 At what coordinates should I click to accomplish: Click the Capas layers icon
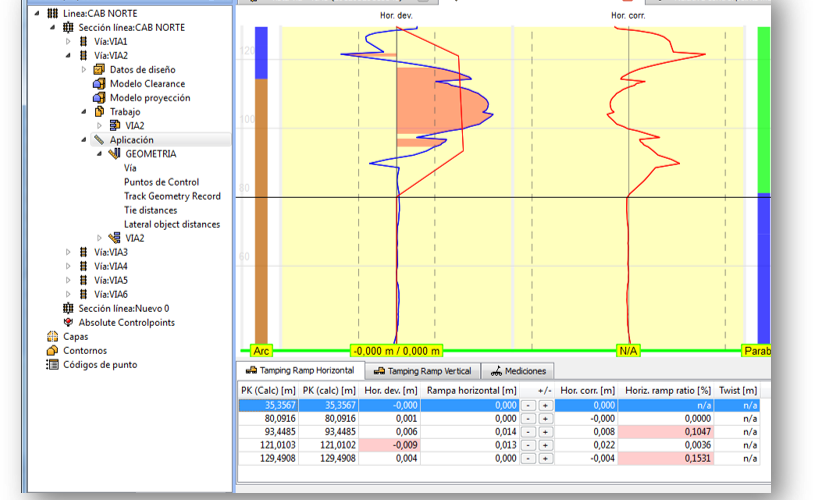click(x=53, y=337)
